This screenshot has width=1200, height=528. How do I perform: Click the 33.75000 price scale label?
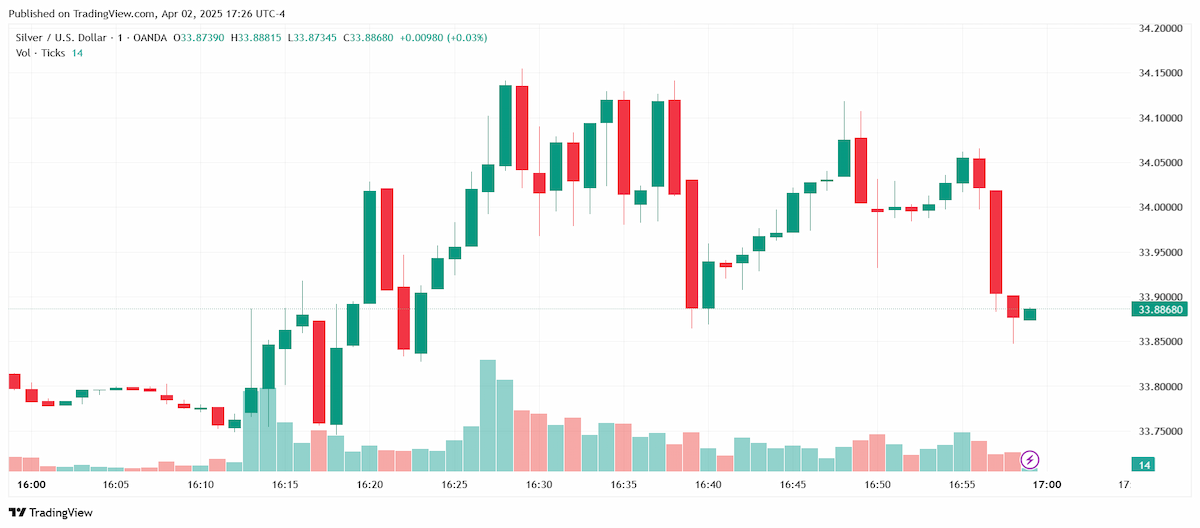pyautogui.click(x=1161, y=431)
